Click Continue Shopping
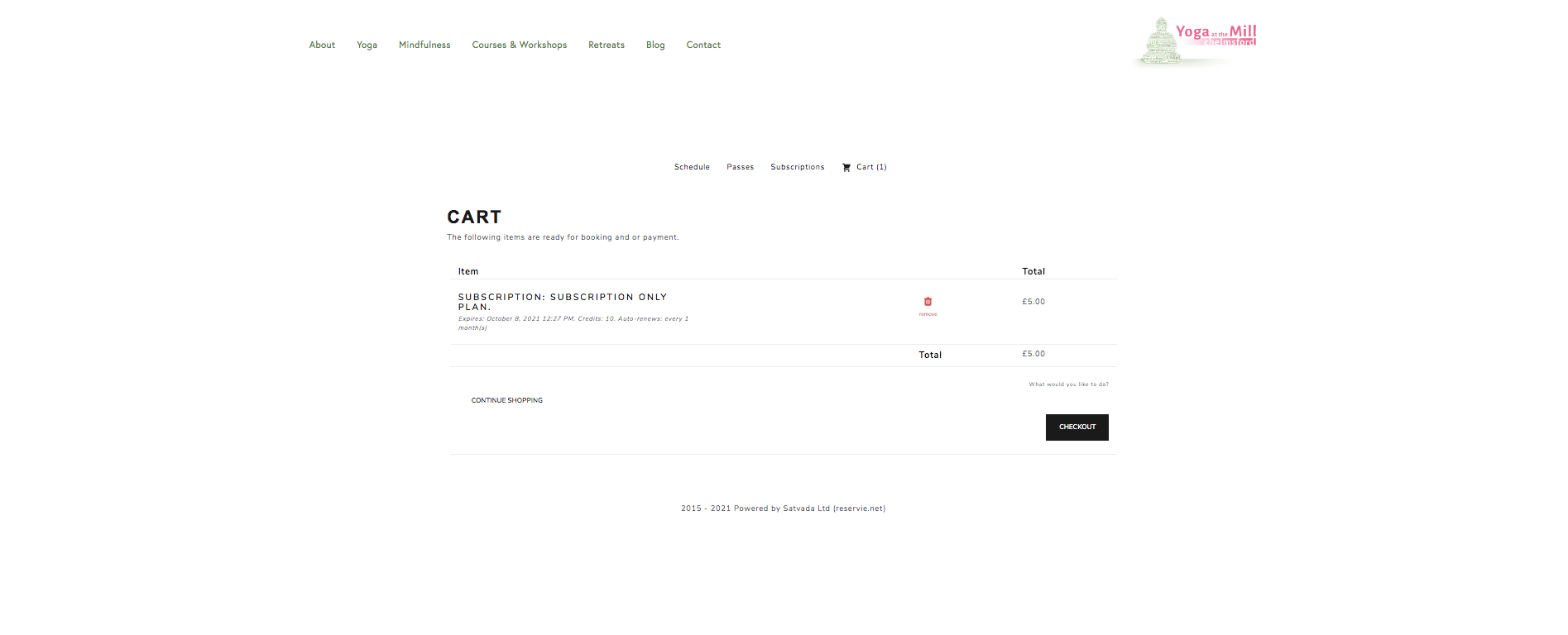Image resolution: width=1568 pixels, height=635 pixels. (507, 400)
